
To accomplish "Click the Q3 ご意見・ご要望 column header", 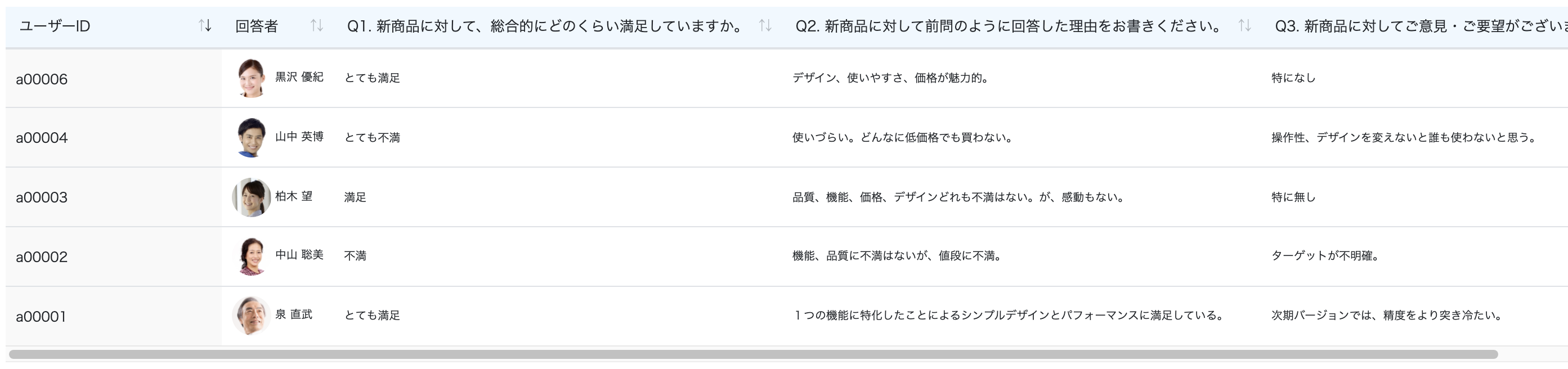I will [1421, 26].
